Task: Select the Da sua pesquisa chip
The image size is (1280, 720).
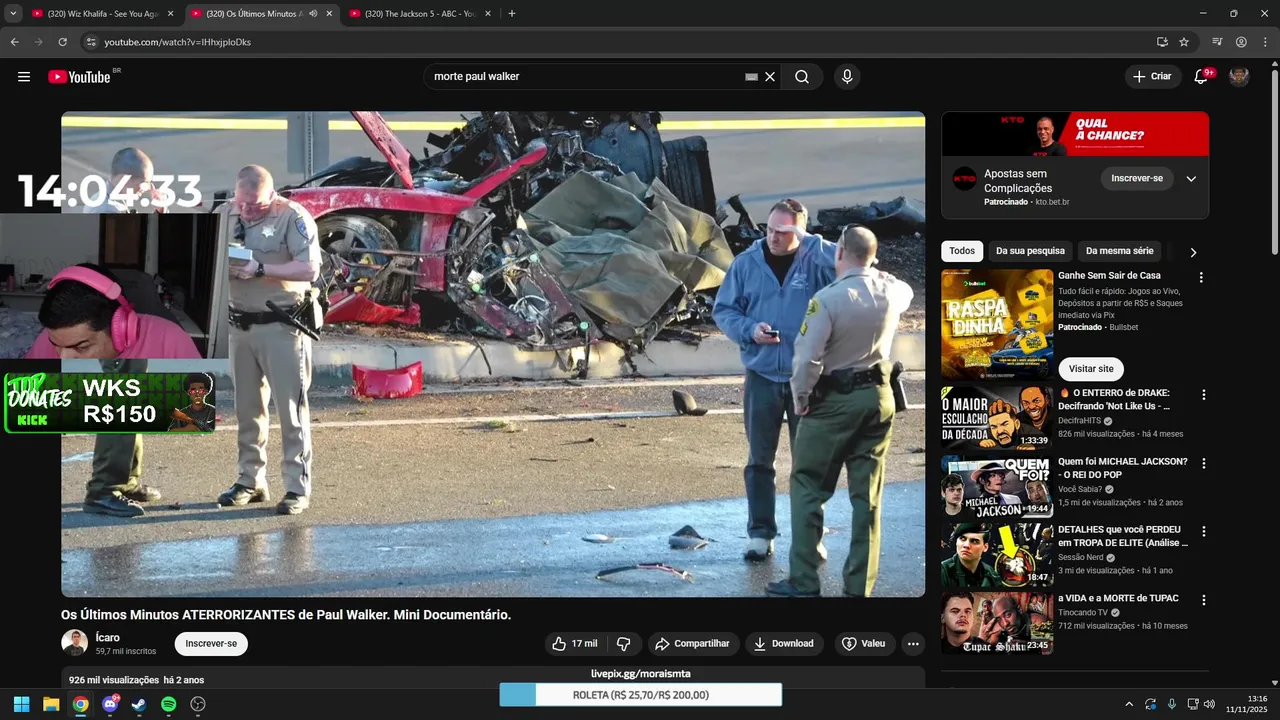Action: [1030, 251]
